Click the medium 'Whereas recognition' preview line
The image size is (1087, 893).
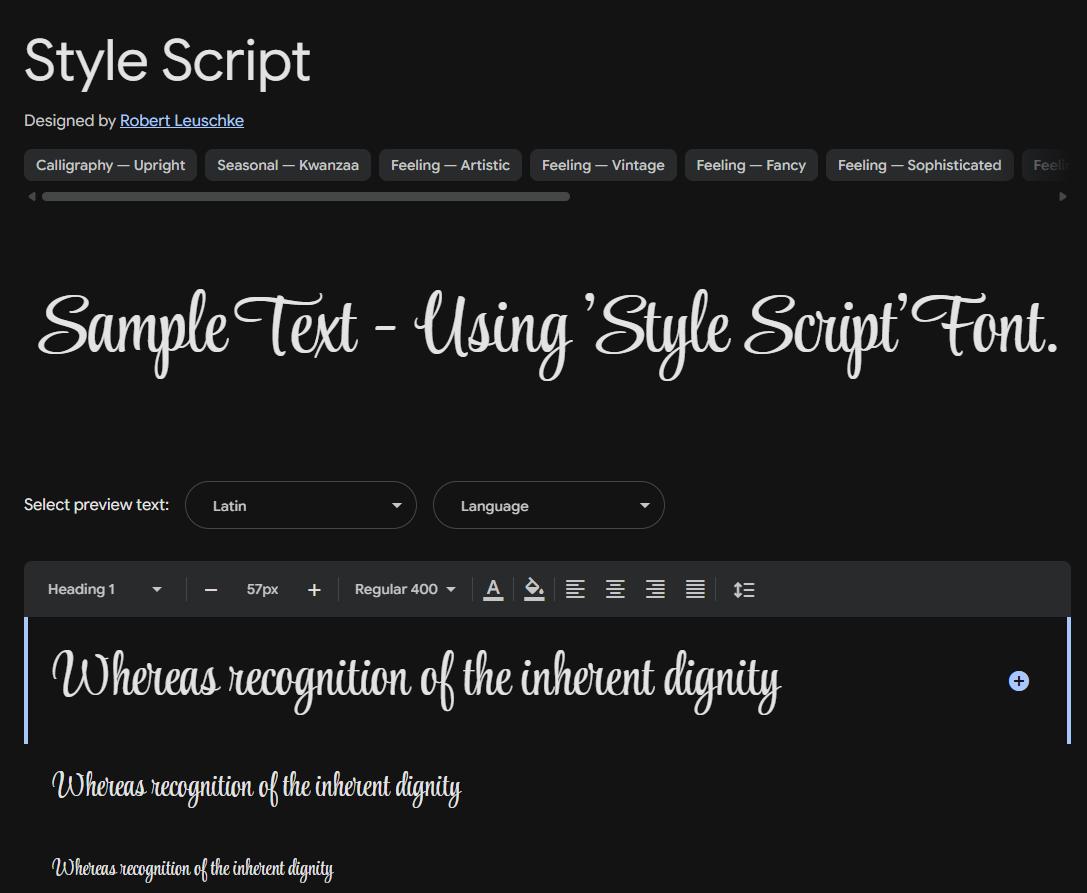(256, 788)
